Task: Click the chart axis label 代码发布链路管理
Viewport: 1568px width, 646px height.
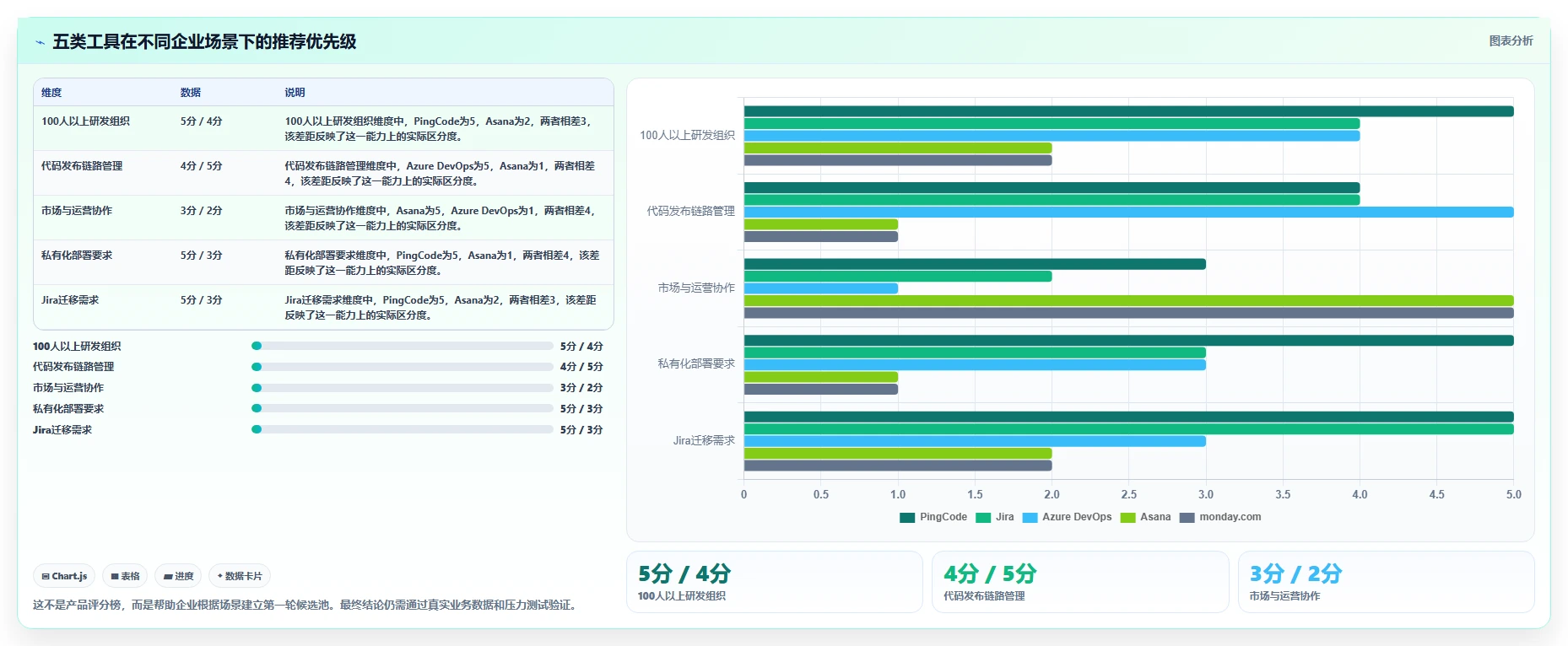Action: pos(690,212)
